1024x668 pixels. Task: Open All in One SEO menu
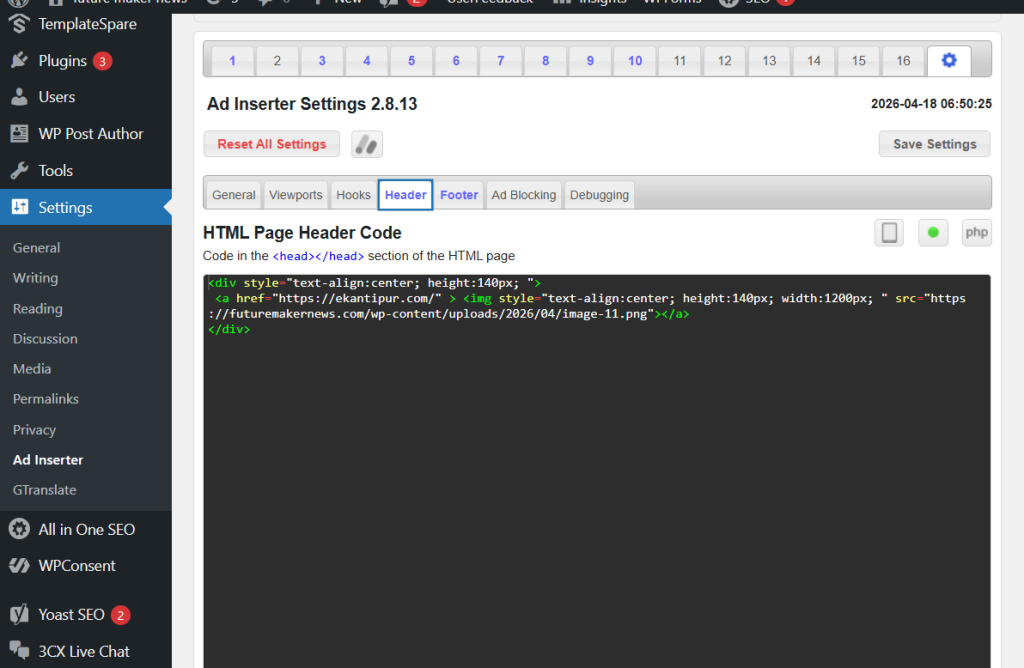86,529
